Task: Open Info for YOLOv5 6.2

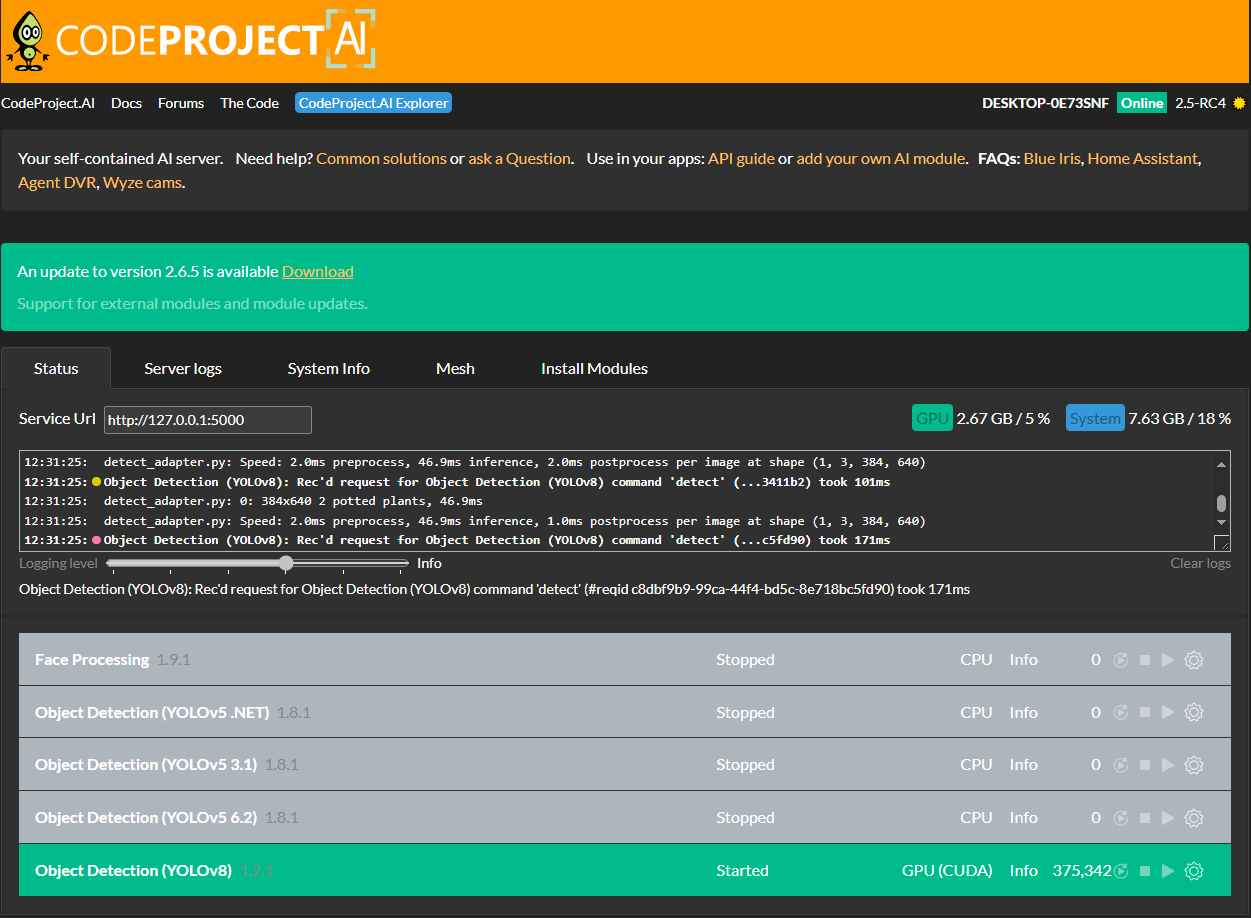Action: [1024, 818]
